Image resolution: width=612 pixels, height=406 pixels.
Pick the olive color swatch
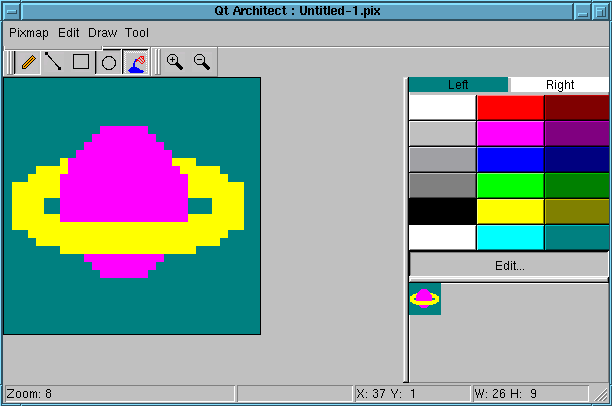coord(577,212)
